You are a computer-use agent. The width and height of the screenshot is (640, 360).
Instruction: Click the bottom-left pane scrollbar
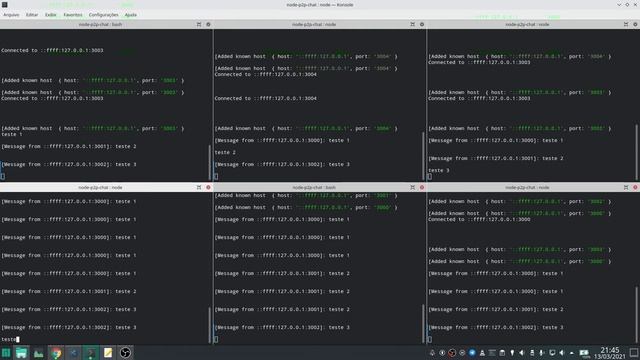pos(210,325)
